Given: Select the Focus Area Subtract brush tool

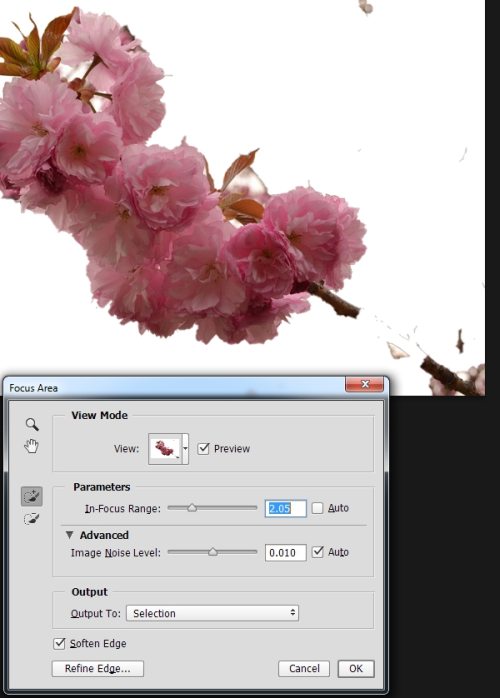Looking at the screenshot, I should [32, 519].
